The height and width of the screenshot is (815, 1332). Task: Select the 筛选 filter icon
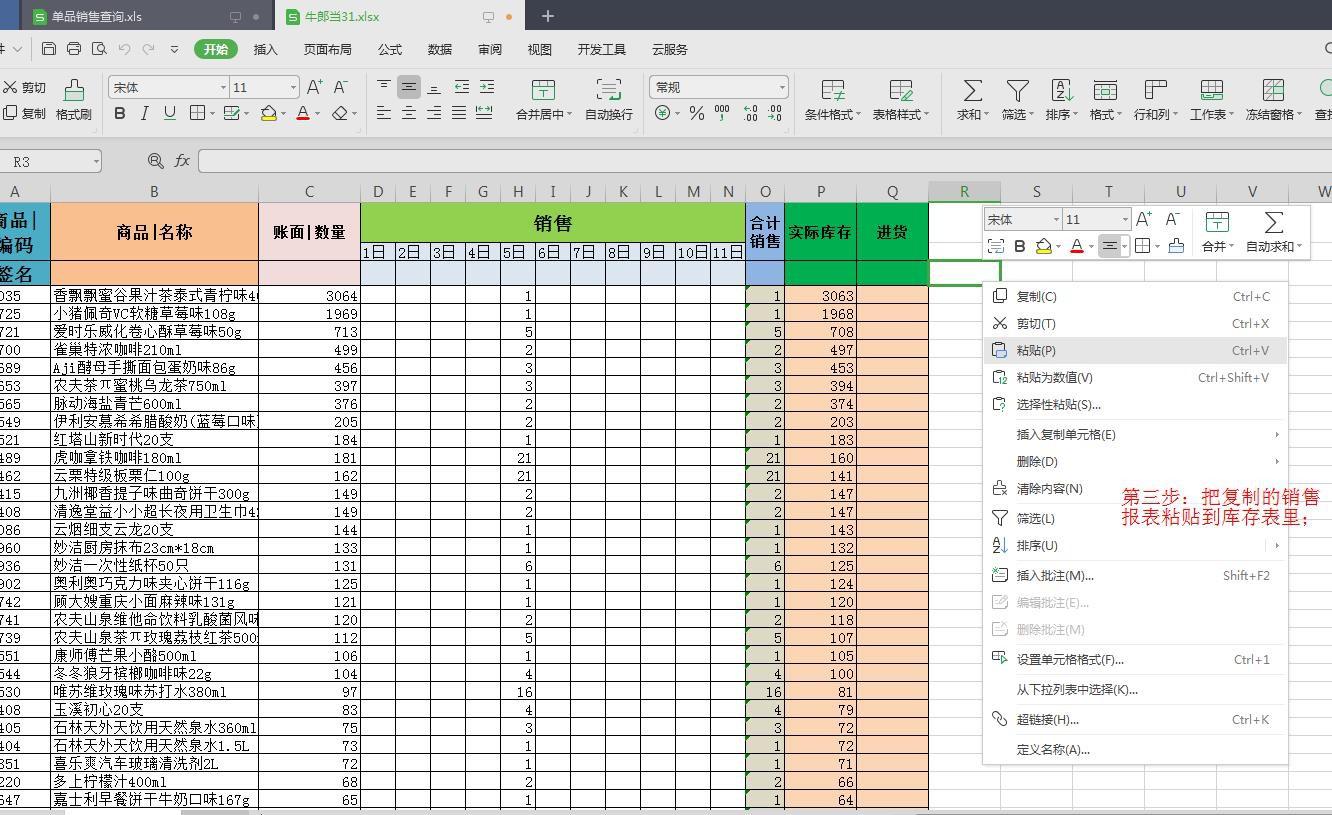click(x=1015, y=98)
